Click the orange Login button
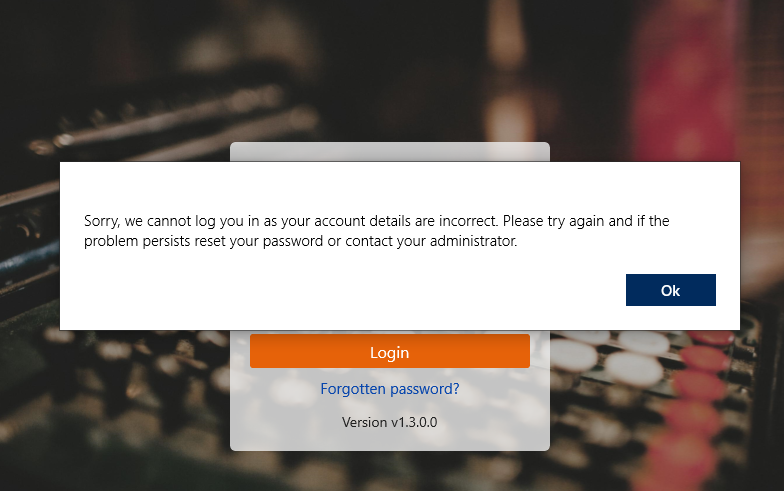 390,352
